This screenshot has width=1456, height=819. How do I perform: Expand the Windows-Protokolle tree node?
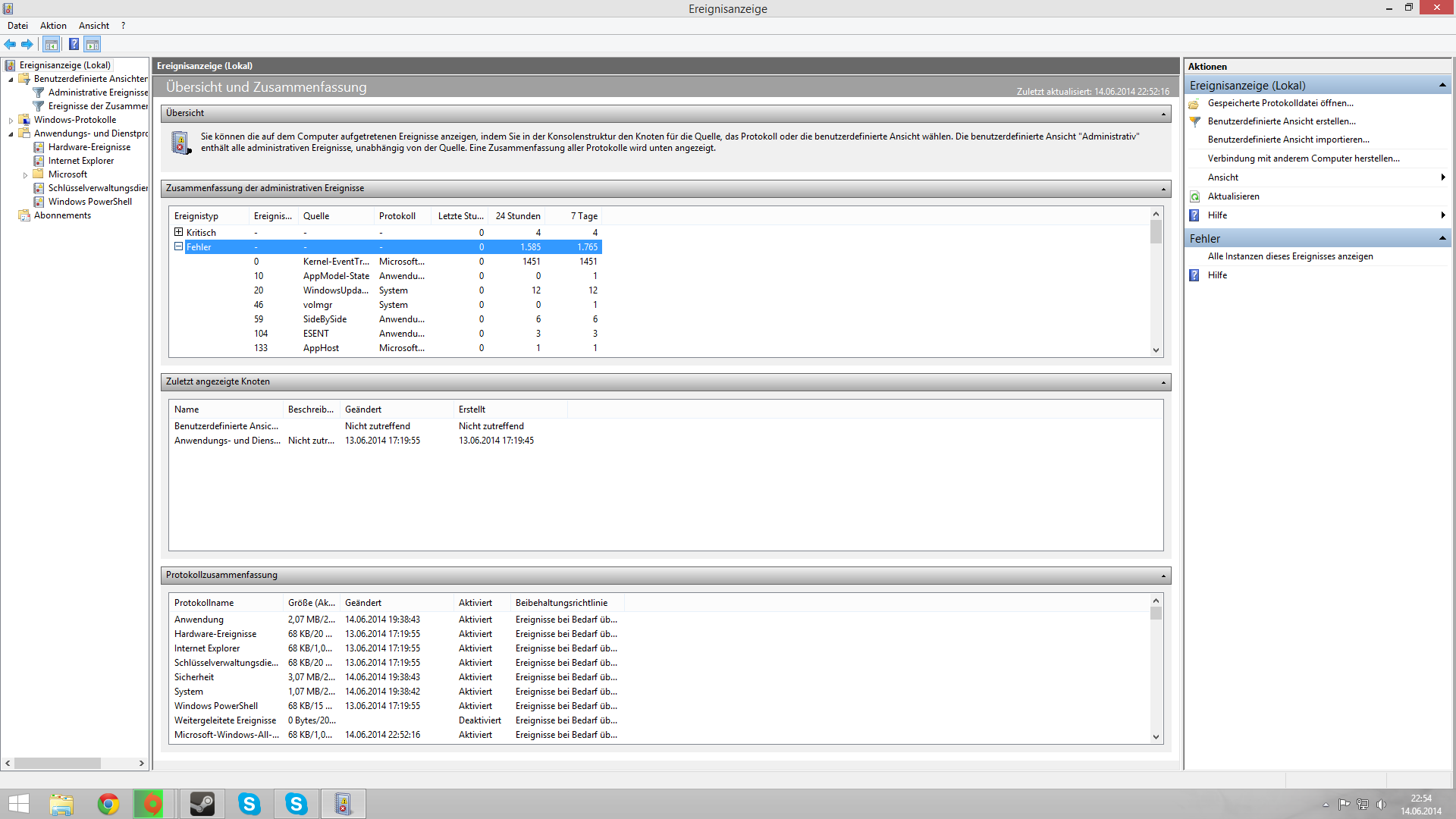pyautogui.click(x=11, y=121)
